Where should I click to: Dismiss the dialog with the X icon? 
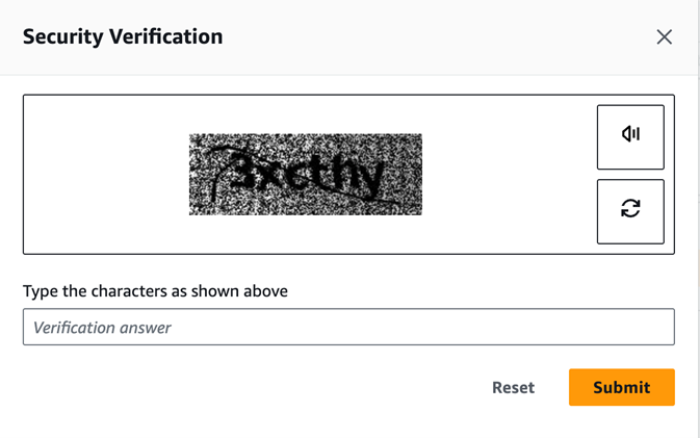664,37
